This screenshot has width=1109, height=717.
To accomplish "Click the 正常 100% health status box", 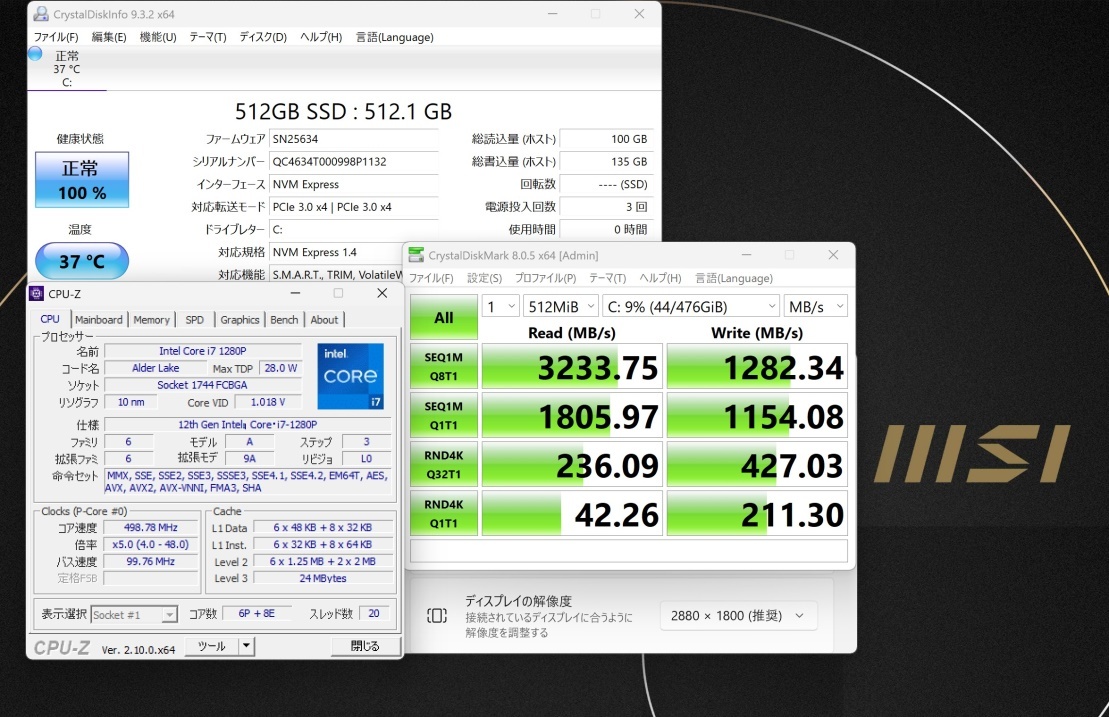I will point(82,180).
